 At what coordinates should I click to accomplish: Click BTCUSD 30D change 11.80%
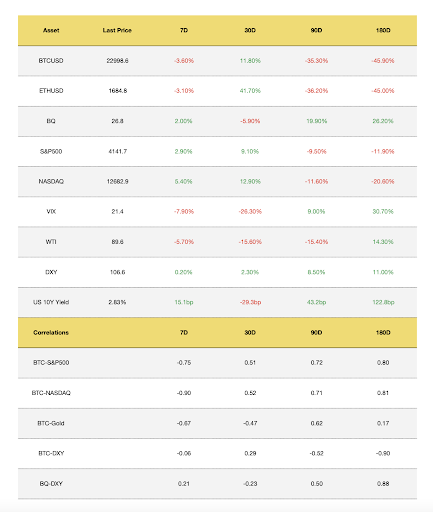250,61
